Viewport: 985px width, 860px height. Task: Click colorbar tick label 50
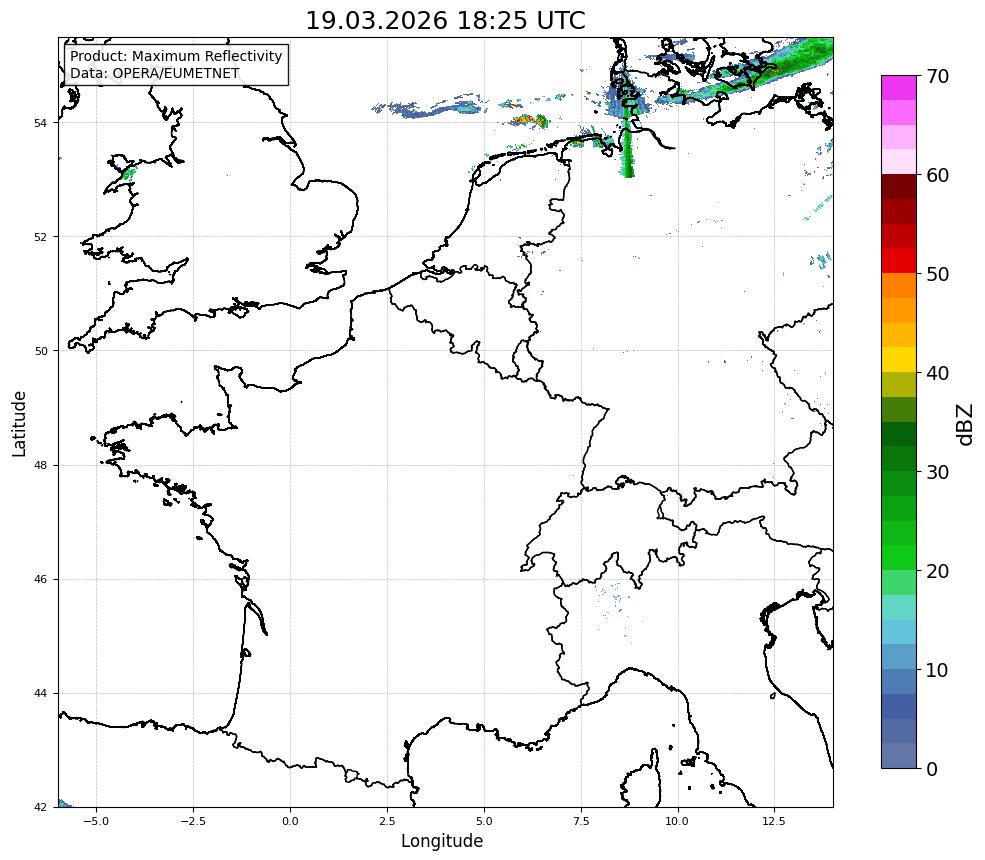click(937, 274)
